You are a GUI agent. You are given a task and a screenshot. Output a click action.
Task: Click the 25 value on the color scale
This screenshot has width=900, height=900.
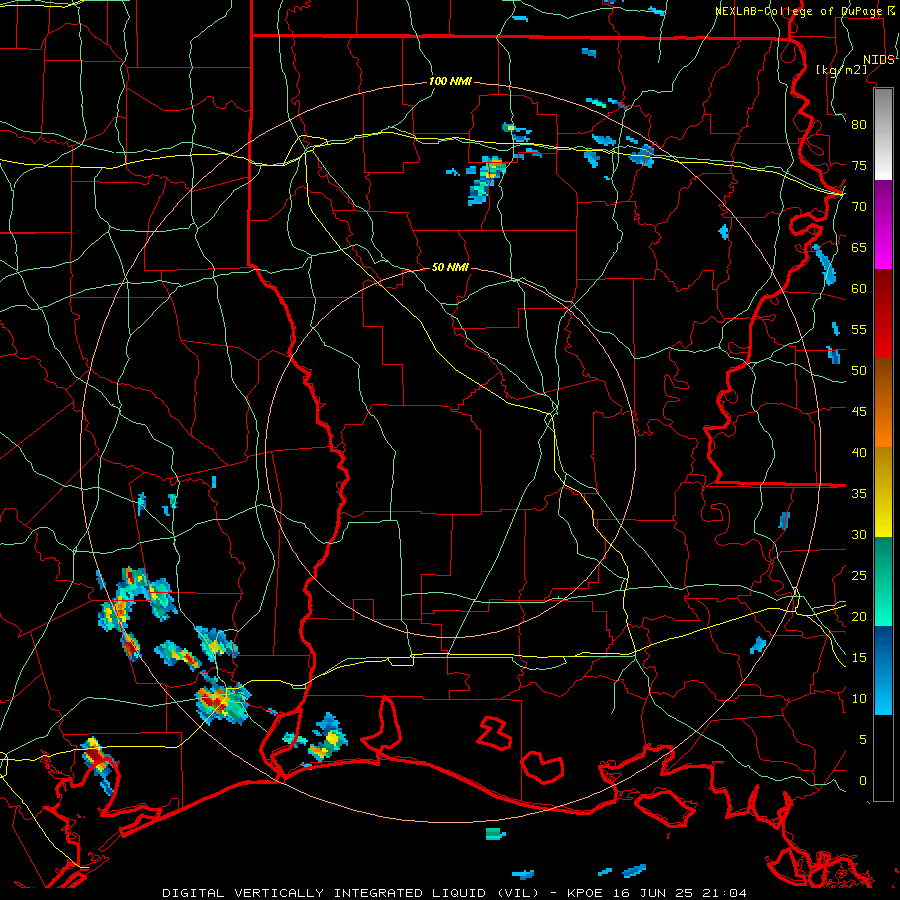pyautogui.click(x=859, y=576)
